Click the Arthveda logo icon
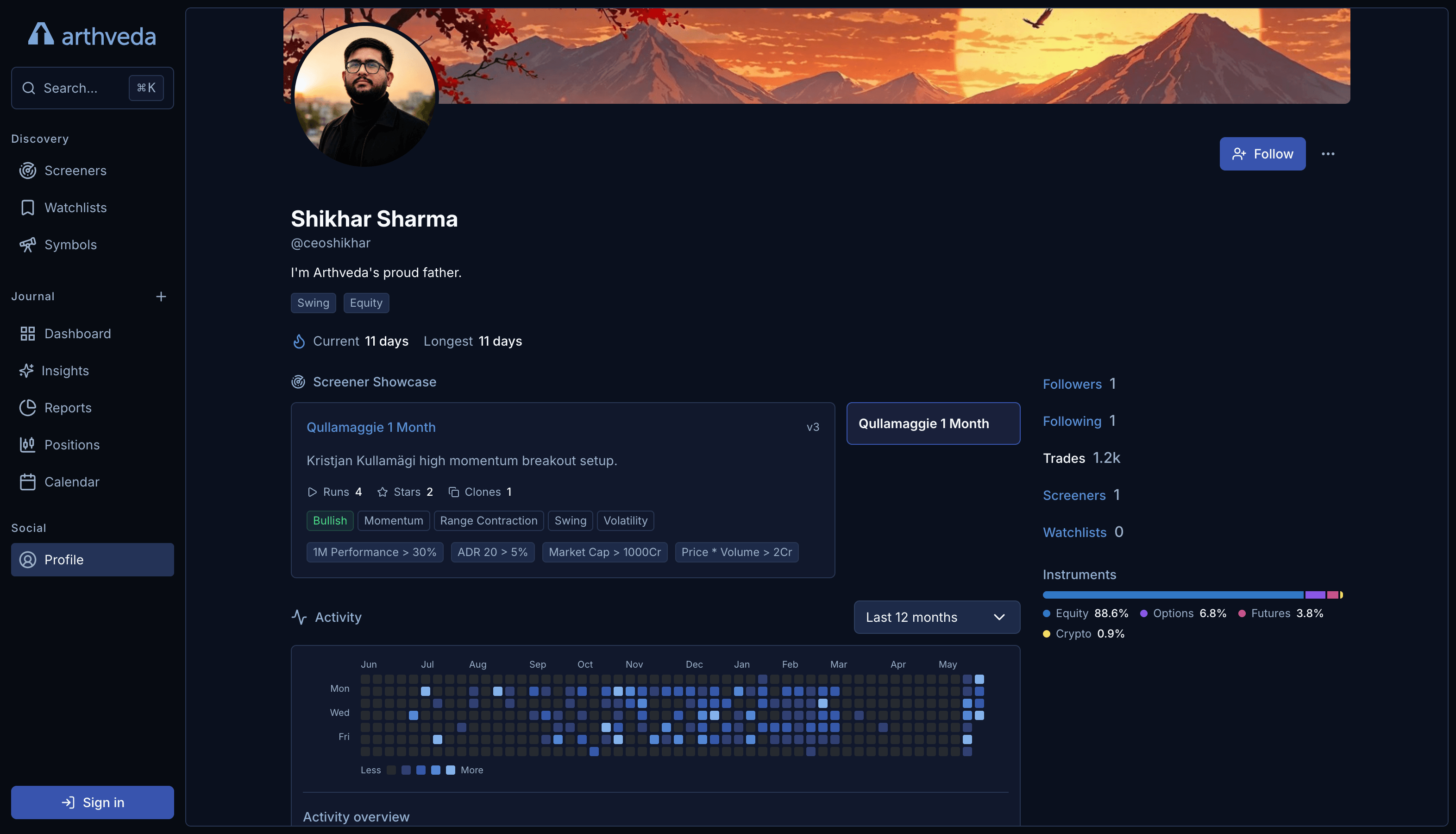The height and width of the screenshot is (834, 1456). (41, 34)
